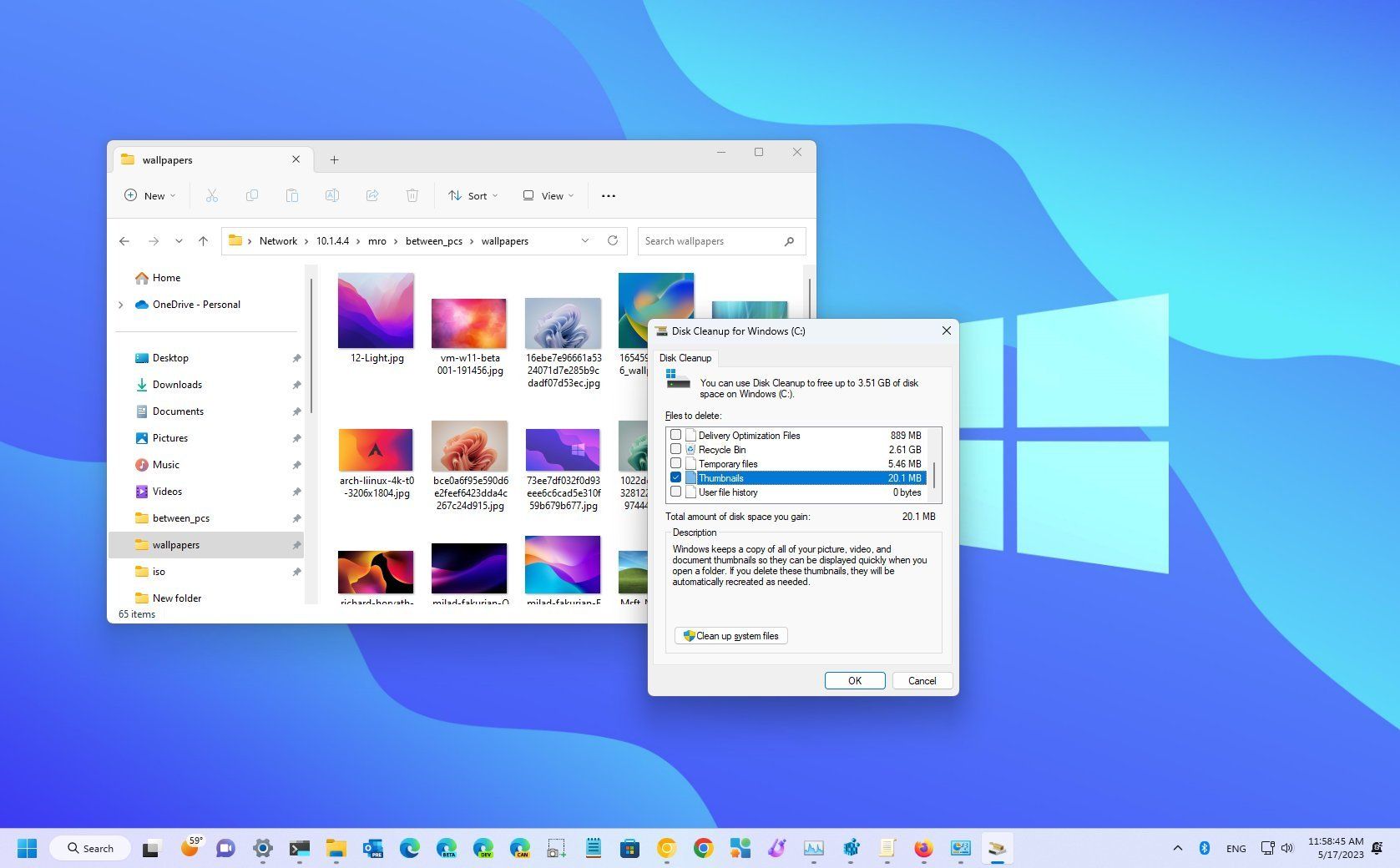Click inside the Search wallpapers field
Image resolution: width=1400 pixels, height=868 pixels.
(x=714, y=240)
